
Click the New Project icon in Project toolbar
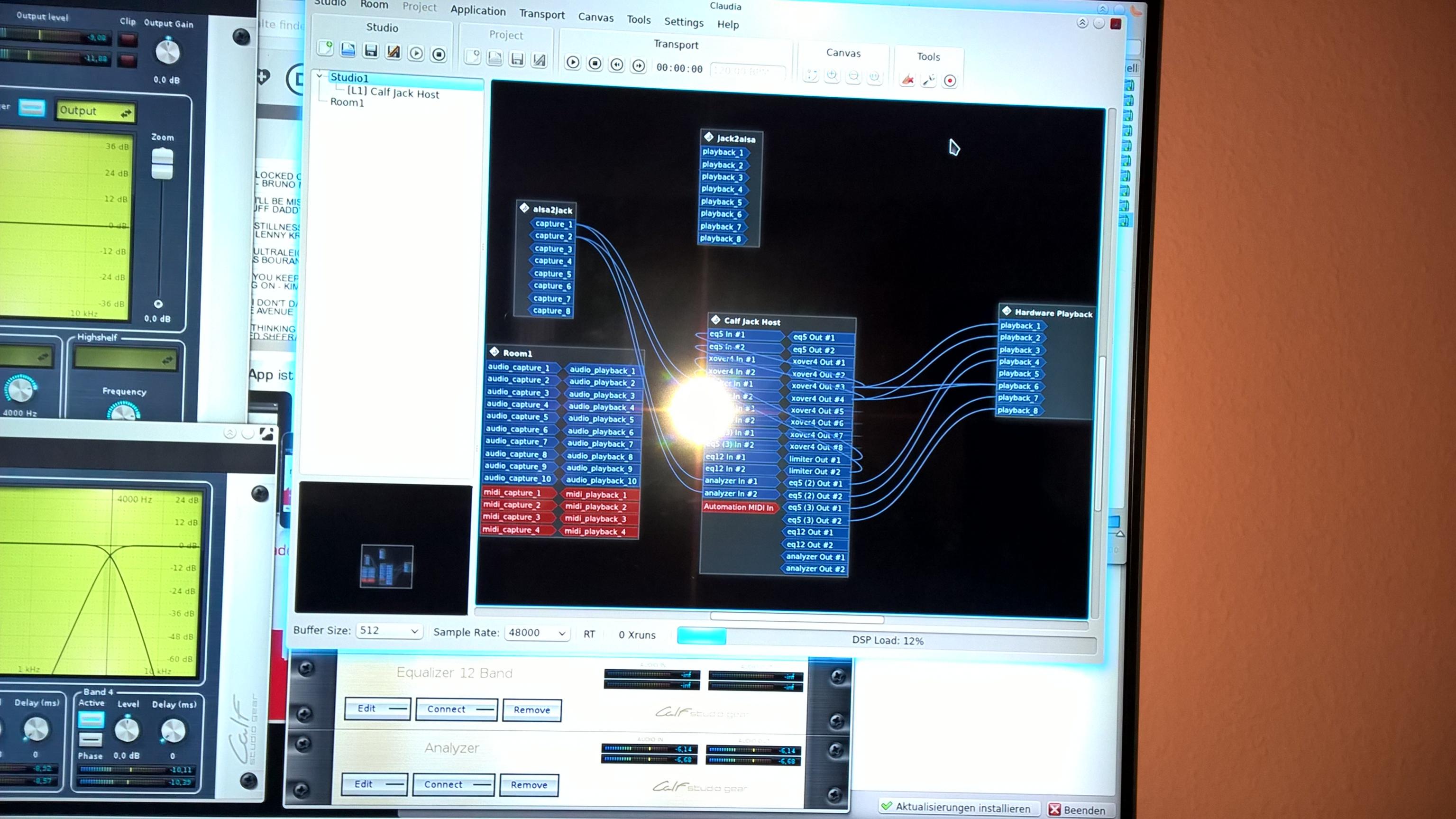[473, 56]
